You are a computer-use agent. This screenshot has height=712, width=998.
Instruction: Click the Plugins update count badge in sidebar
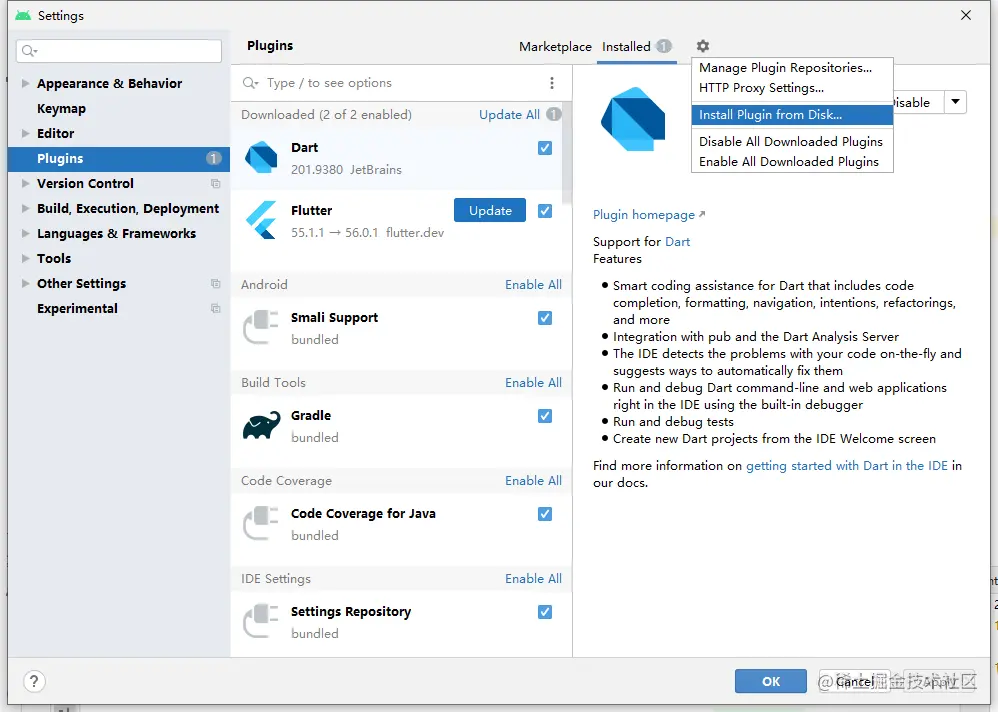coord(214,158)
